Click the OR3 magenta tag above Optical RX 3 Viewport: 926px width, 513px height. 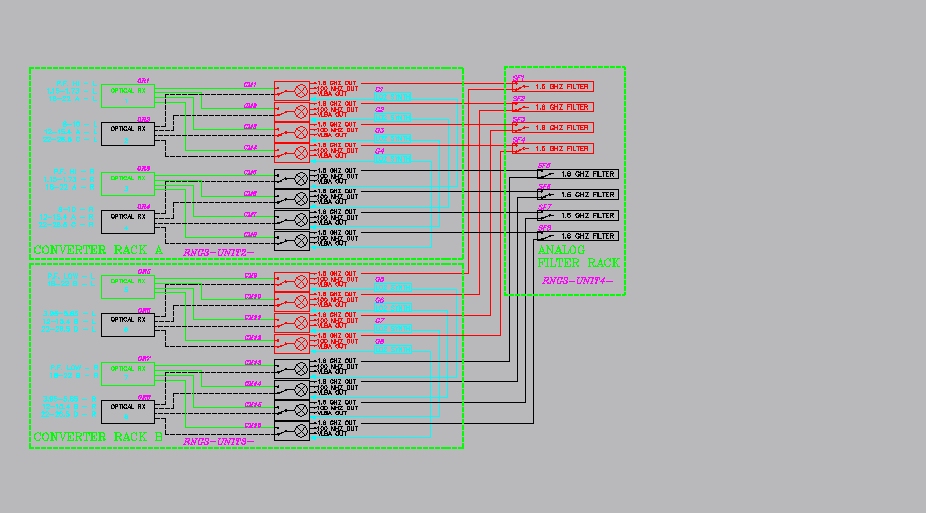(144, 169)
